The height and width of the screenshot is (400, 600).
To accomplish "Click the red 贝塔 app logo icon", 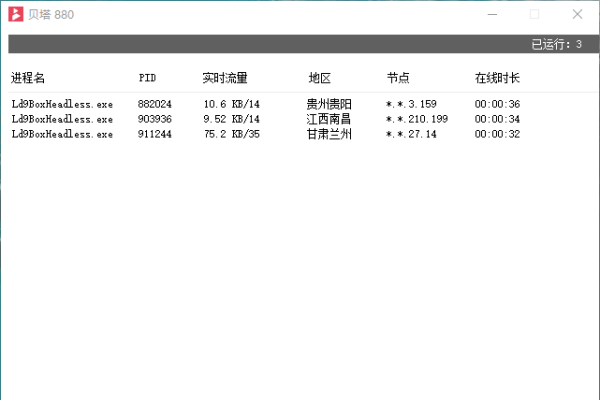I will (x=17, y=14).
